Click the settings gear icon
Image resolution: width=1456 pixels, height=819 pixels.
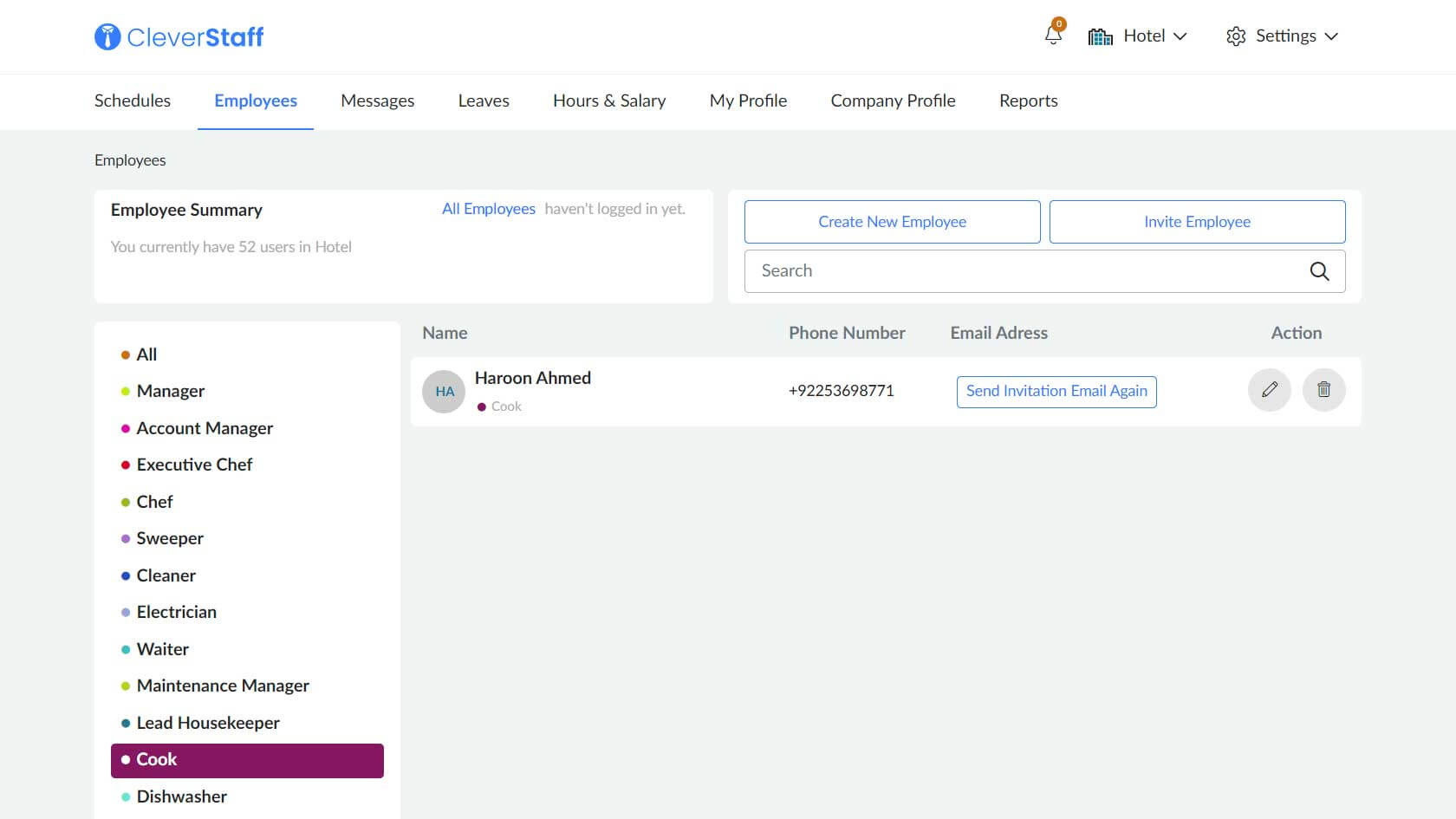click(1236, 36)
